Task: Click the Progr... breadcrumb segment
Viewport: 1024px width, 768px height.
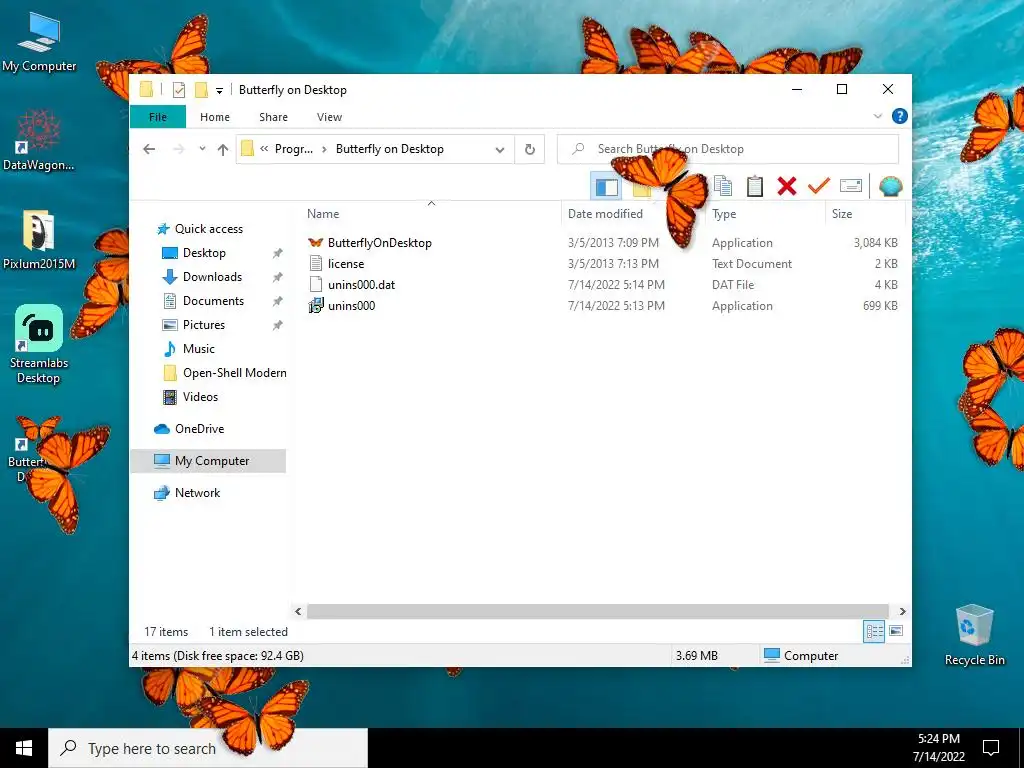Action: point(293,149)
